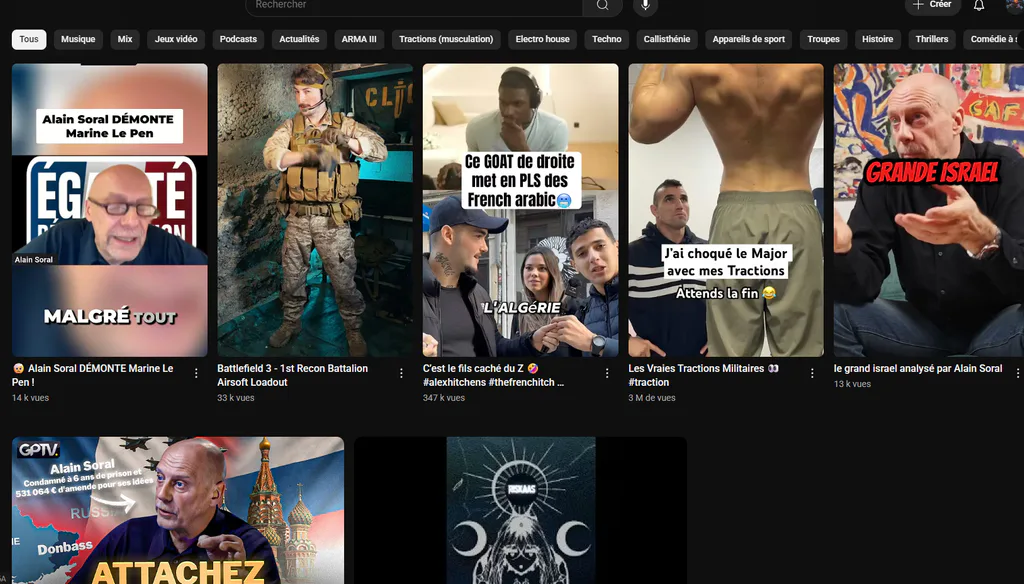Open the Battlefield 3 airsoft soldier thumbnail
The width and height of the screenshot is (1024, 584).
315,210
